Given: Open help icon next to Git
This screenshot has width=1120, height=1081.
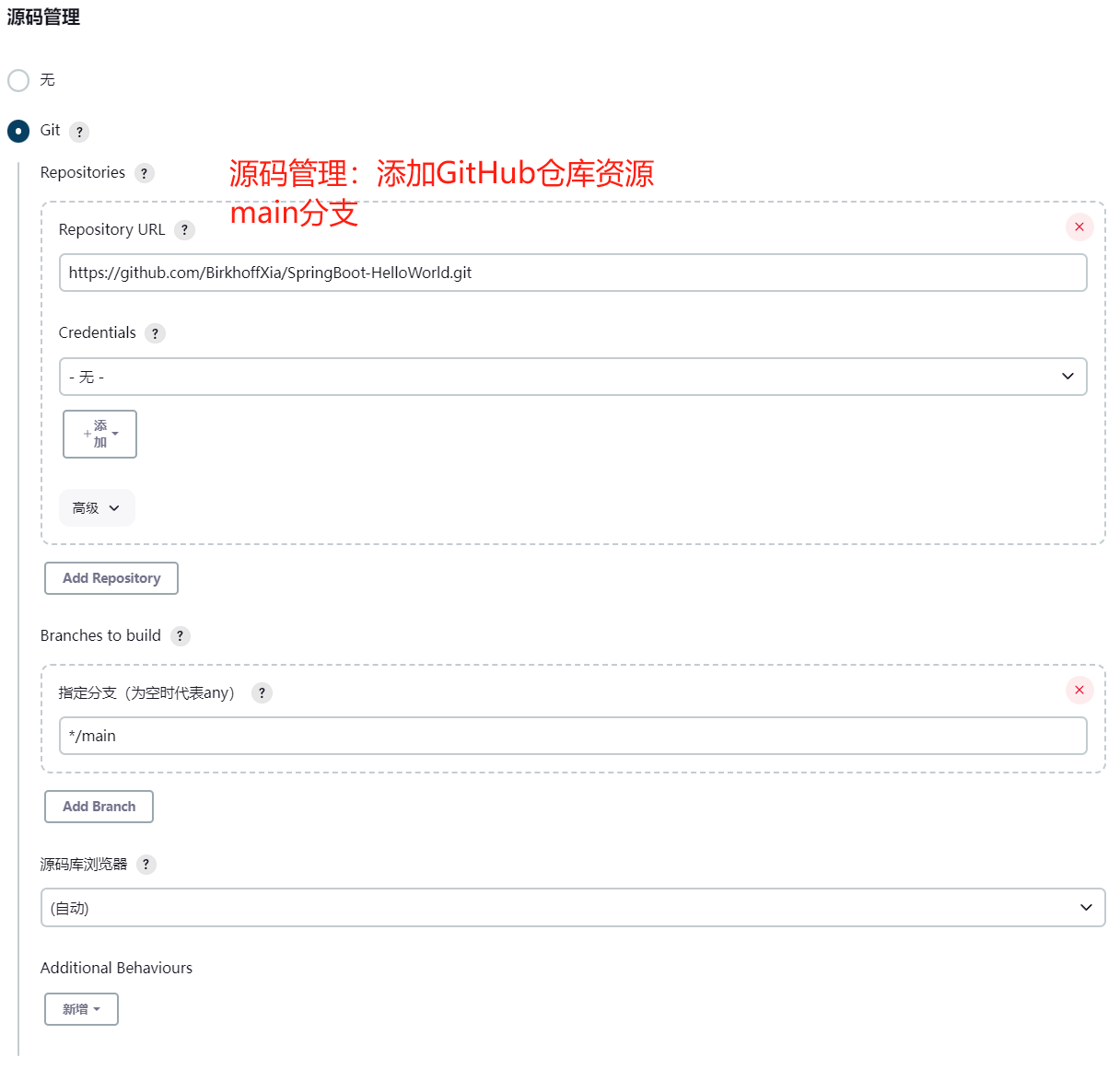Looking at the screenshot, I should click(79, 132).
